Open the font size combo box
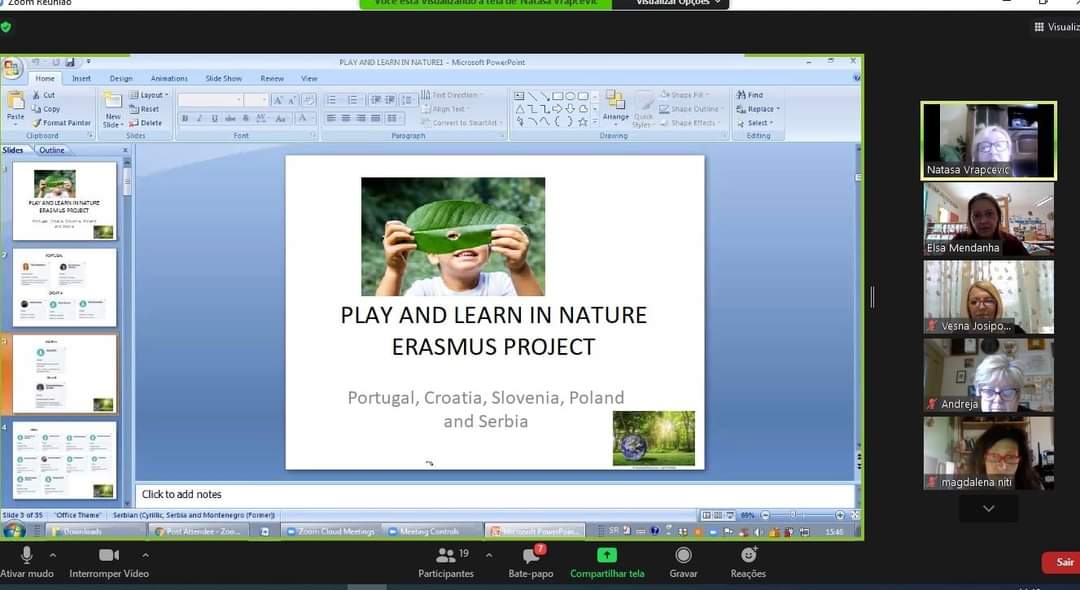 [256, 101]
